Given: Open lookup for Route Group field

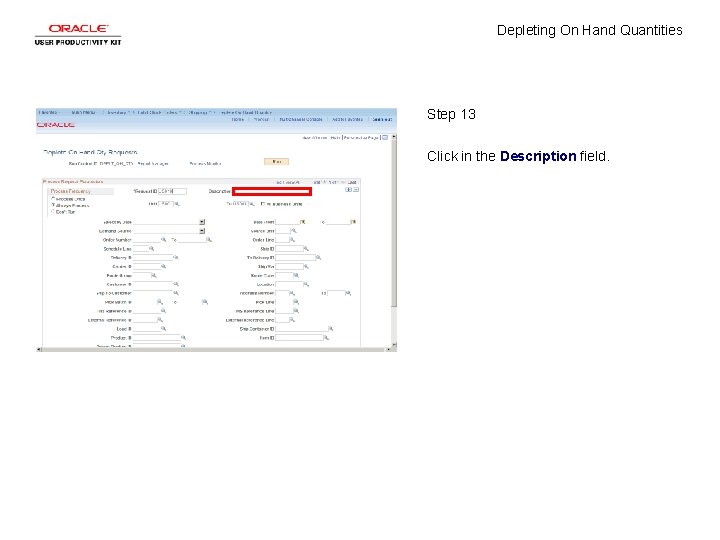Looking at the screenshot, I should pos(154,276).
